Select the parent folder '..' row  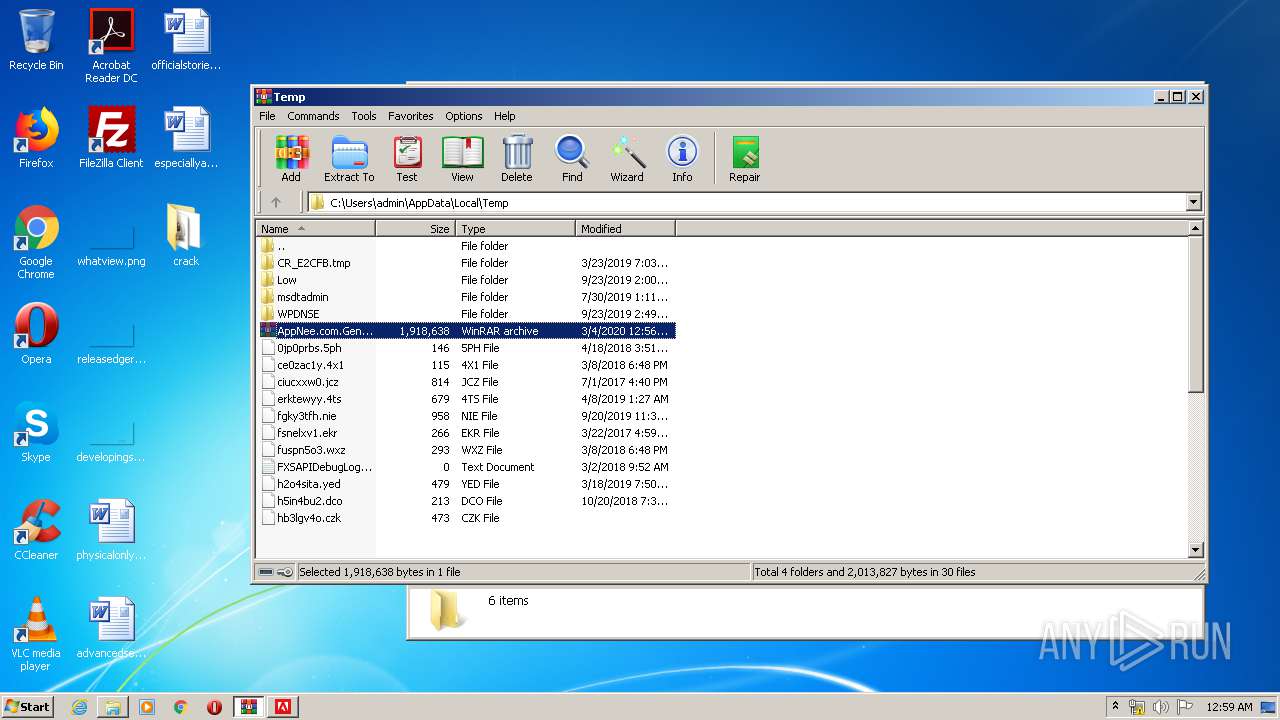pyautogui.click(x=466, y=246)
